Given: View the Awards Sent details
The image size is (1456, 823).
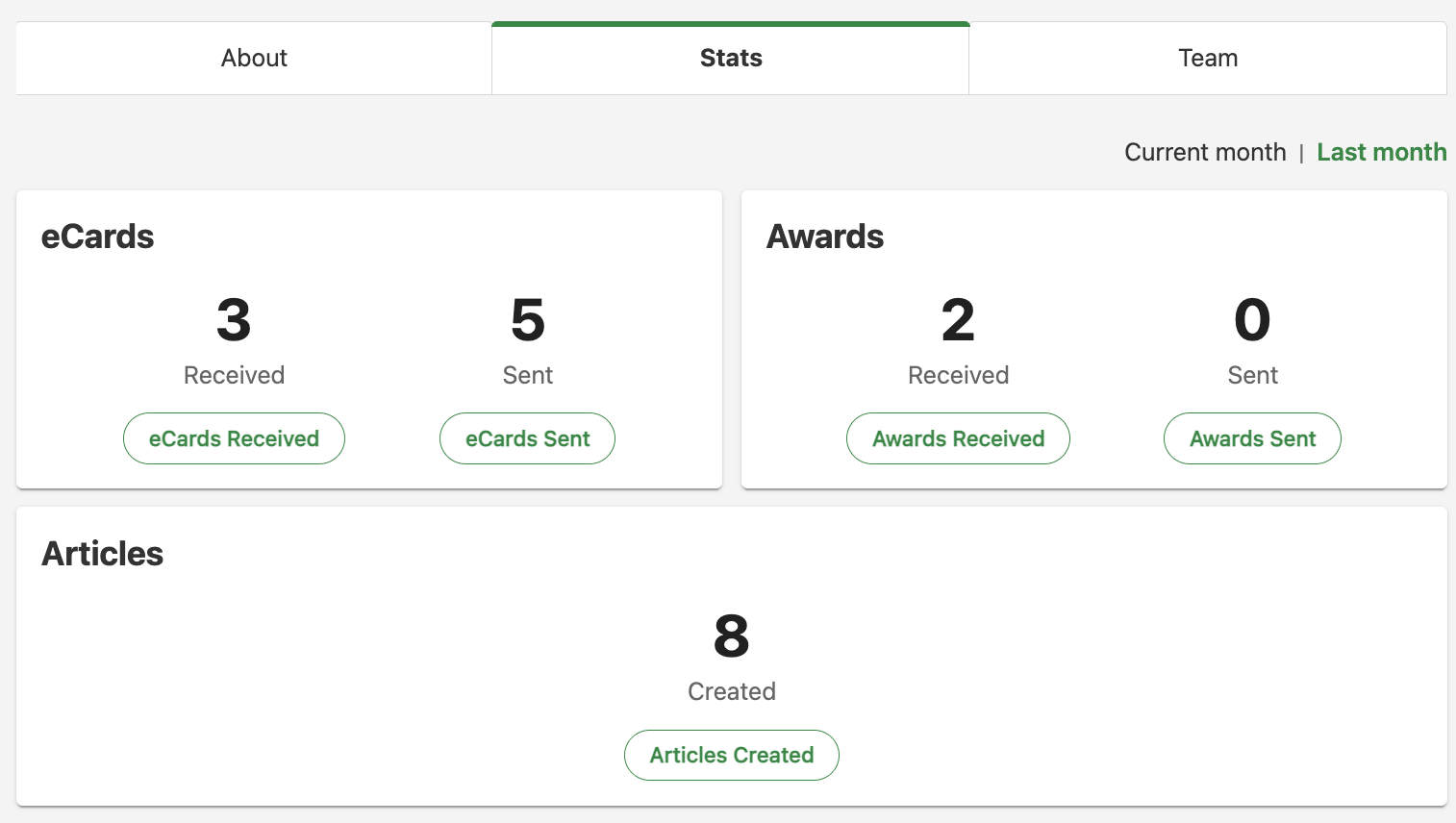Looking at the screenshot, I should click(x=1252, y=438).
